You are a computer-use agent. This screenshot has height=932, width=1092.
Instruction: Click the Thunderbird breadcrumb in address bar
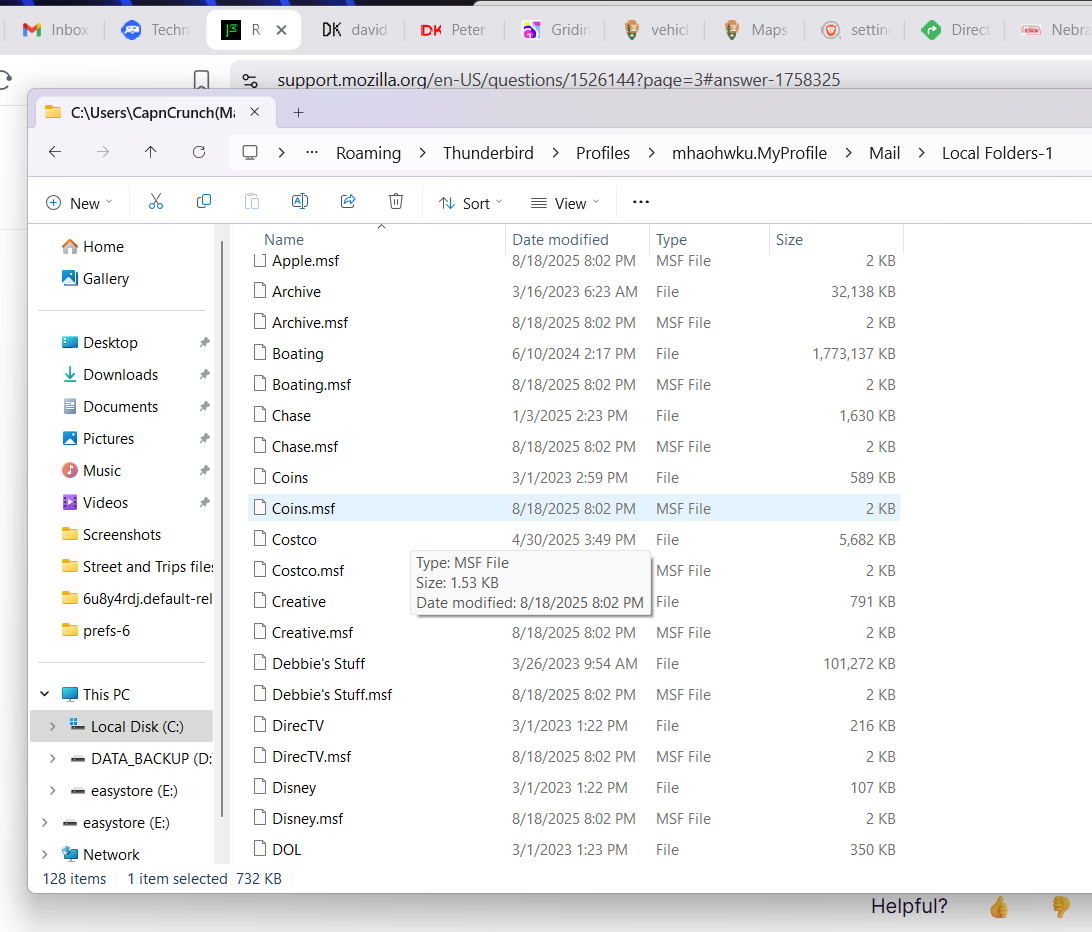tap(488, 153)
